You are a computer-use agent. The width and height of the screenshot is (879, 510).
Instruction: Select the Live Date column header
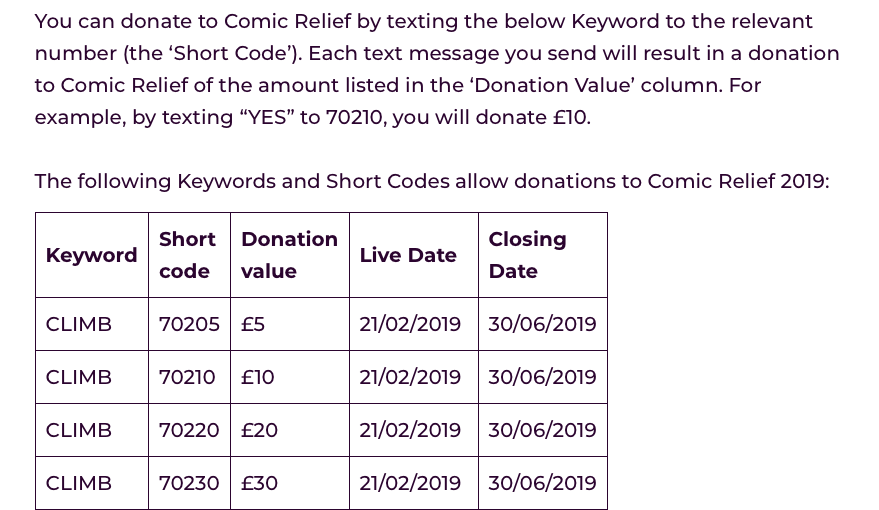click(x=408, y=255)
